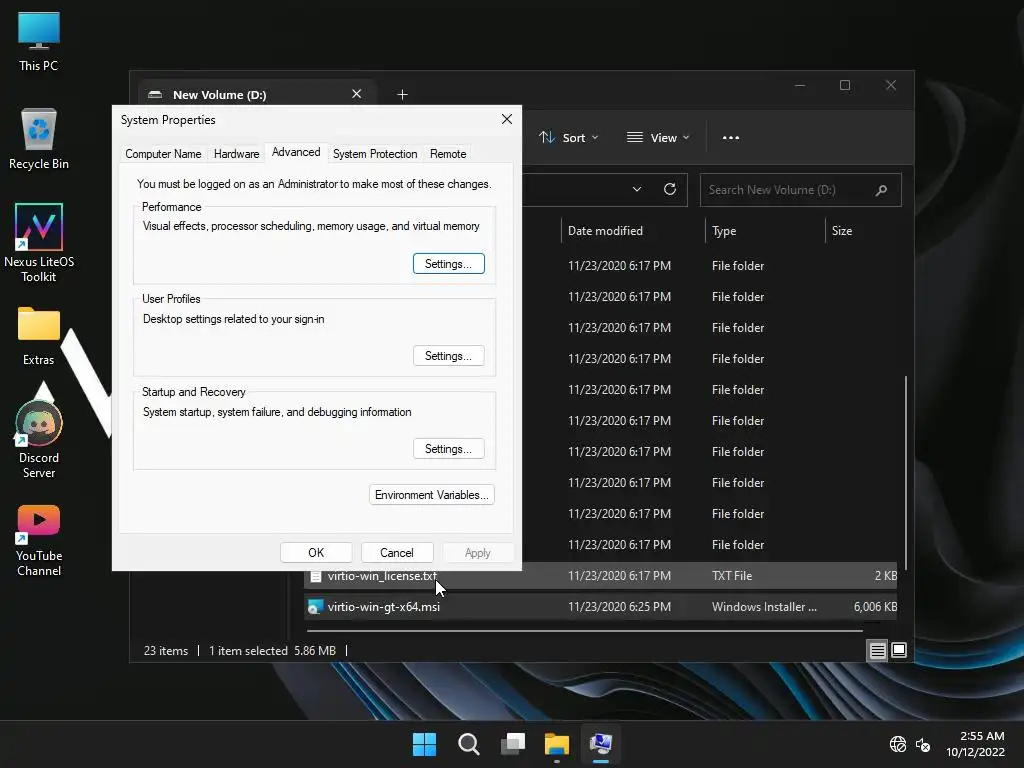Screen dimensions: 1024x768
Task: Open Startup and Recovery Settings
Action: [x=449, y=449]
